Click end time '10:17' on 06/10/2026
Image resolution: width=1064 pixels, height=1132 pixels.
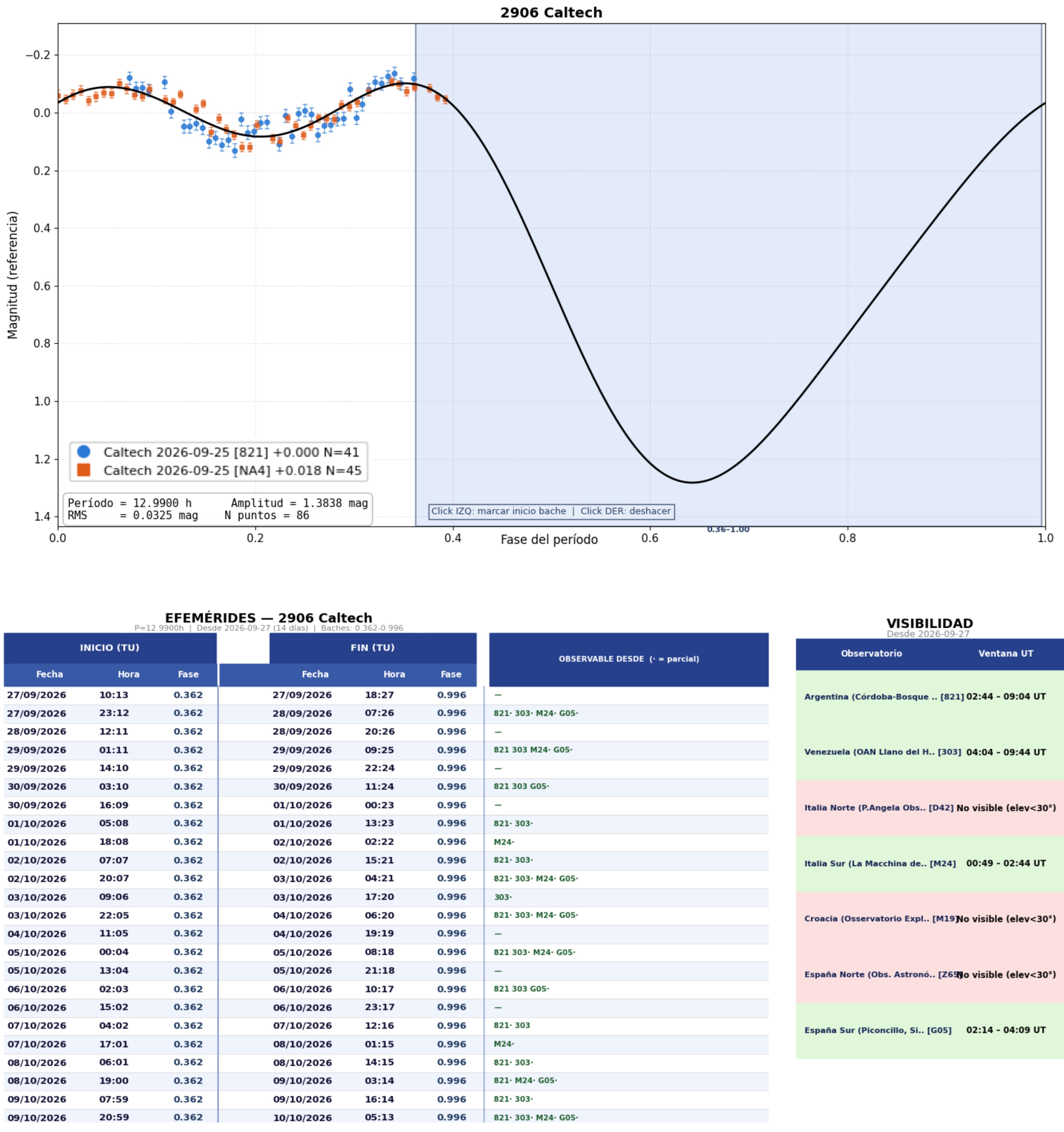click(379, 990)
